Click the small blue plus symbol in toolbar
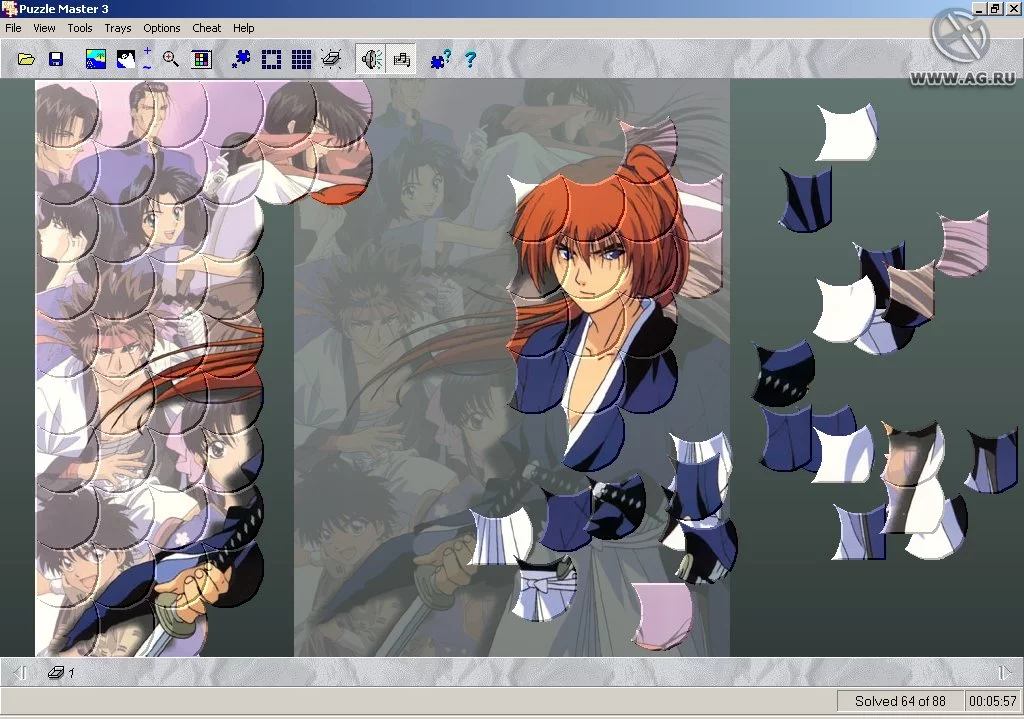This screenshot has width=1024, height=719. (x=148, y=51)
